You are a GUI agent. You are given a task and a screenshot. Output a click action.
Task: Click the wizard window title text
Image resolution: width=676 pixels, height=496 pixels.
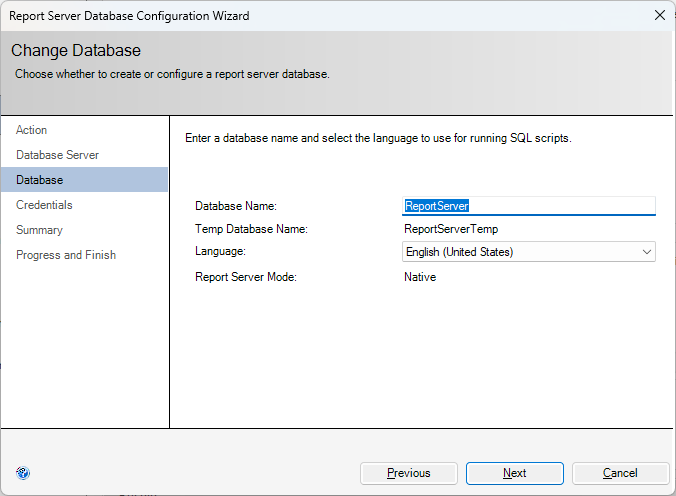(129, 16)
